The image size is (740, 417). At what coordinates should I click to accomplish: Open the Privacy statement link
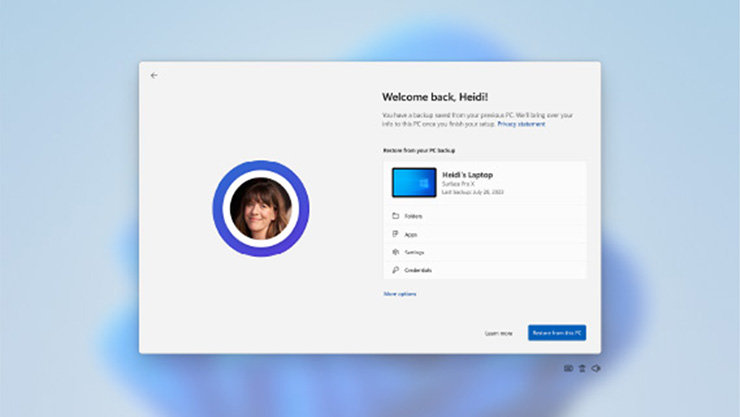521,124
